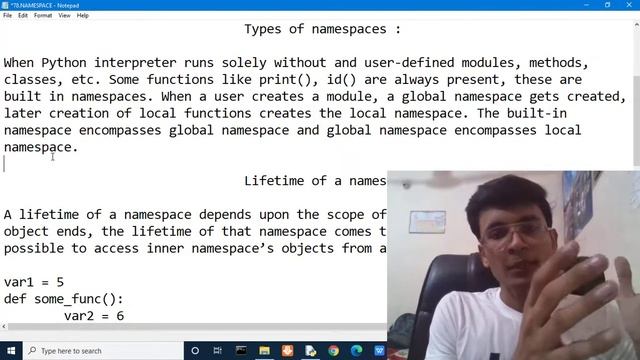Restore down the Notepad window

[607, 5]
